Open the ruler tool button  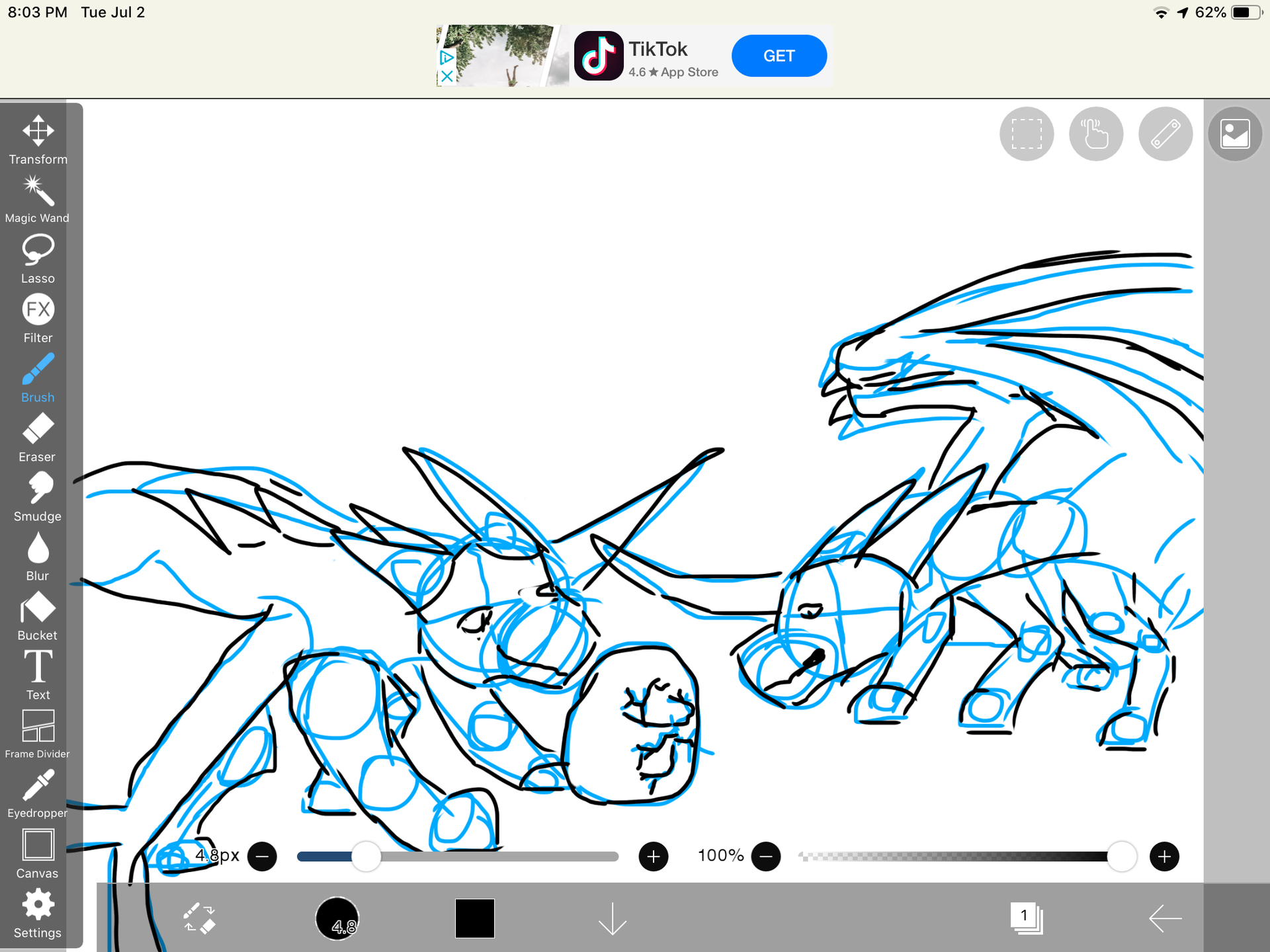1165,134
